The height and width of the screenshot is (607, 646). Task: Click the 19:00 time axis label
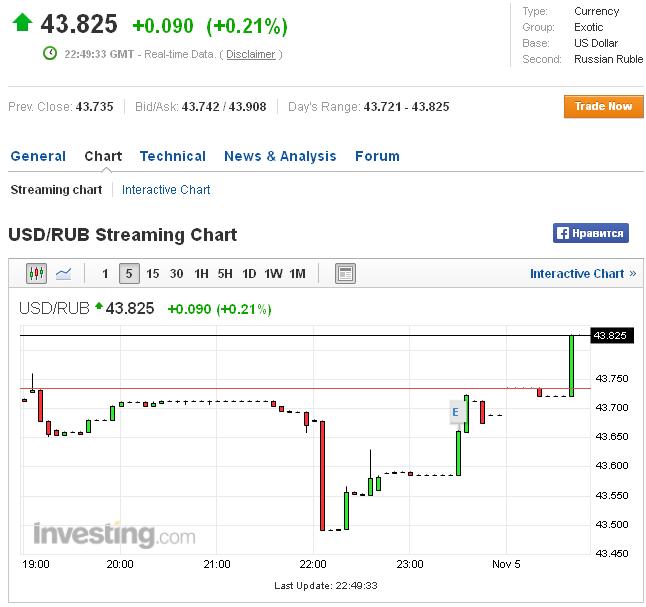tap(36, 564)
